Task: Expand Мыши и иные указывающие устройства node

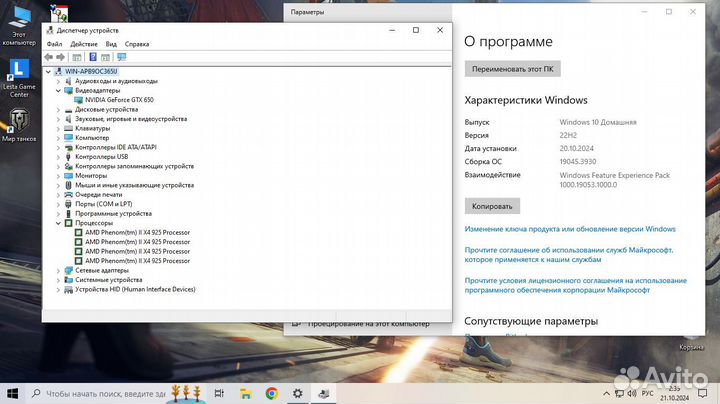Action: [58, 185]
